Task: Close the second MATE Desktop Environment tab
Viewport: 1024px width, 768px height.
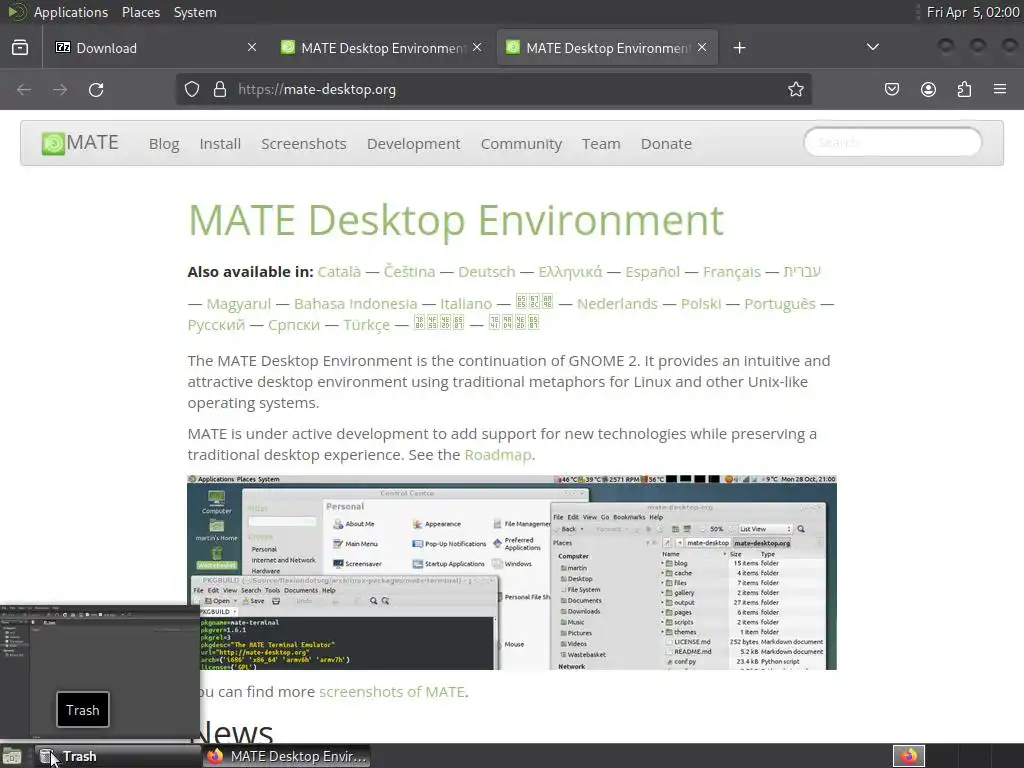Action: [x=477, y=47]
